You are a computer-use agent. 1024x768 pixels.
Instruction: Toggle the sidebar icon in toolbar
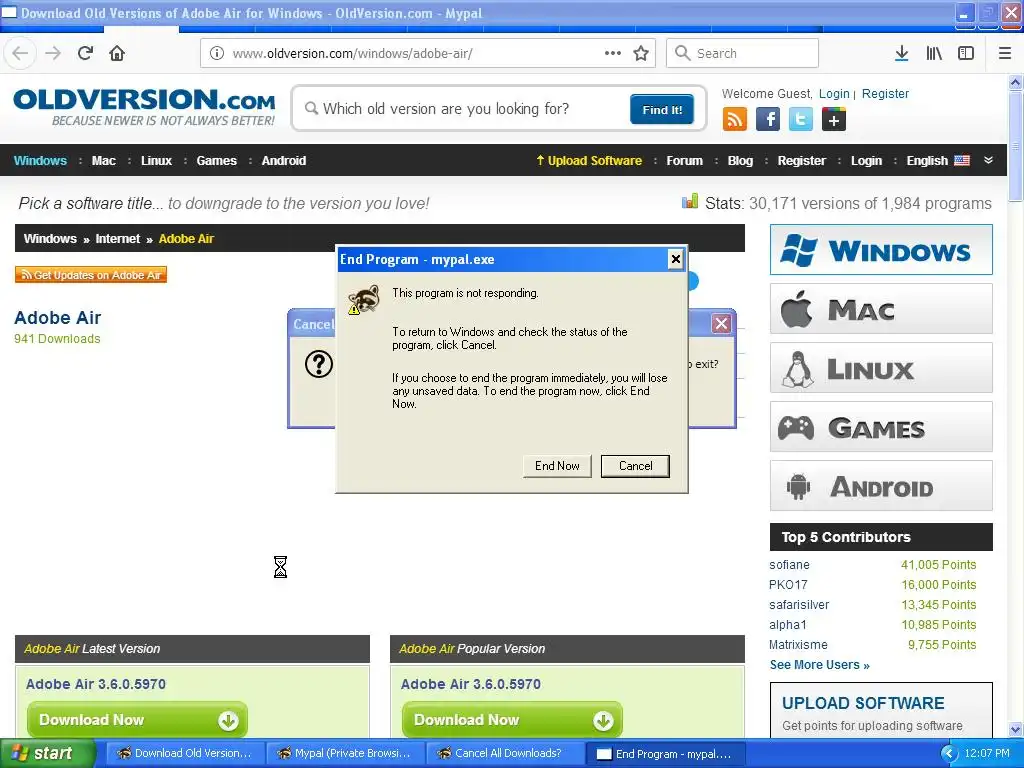(x=966, y=54)
